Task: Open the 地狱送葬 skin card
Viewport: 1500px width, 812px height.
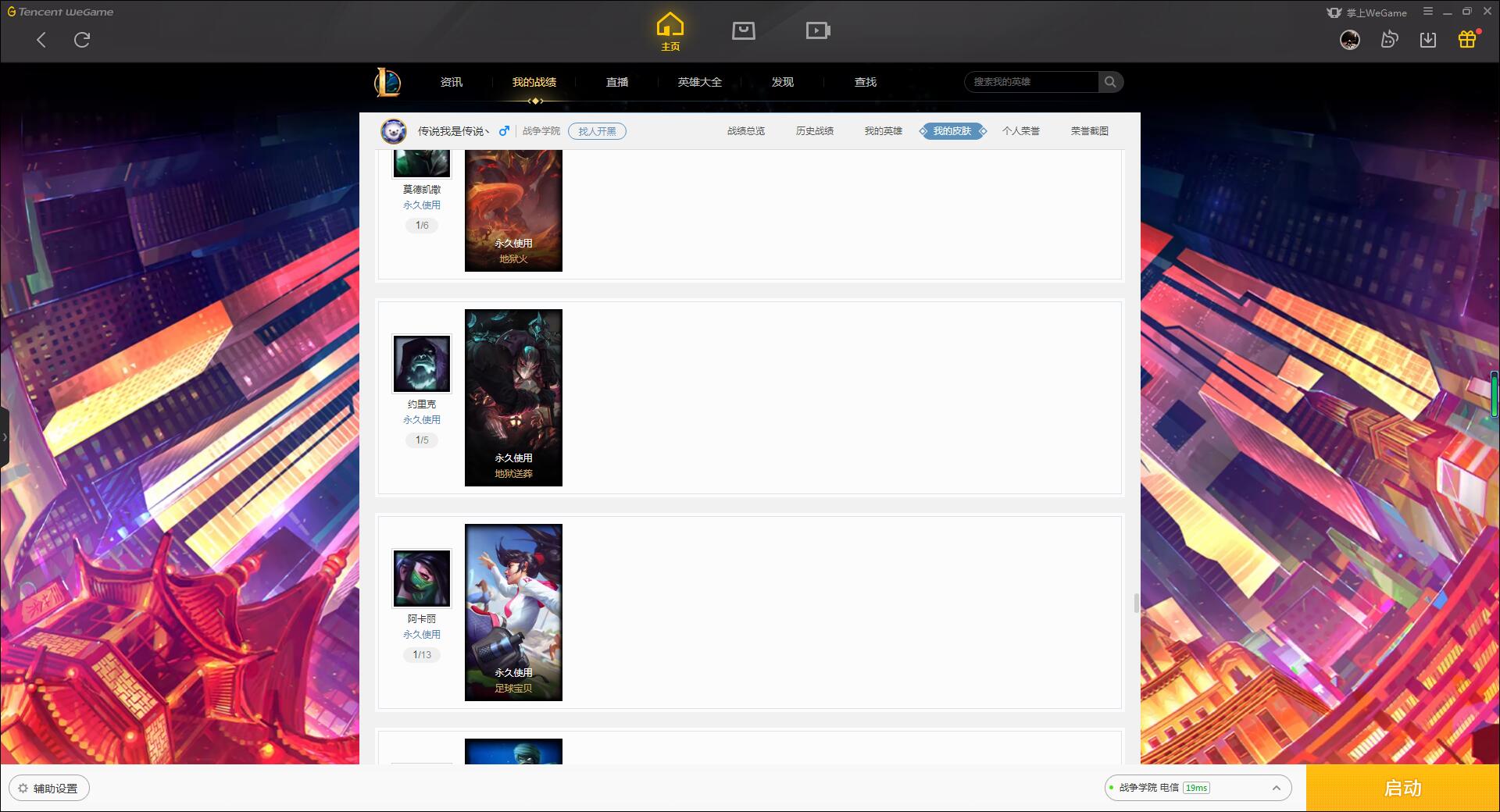Action: coord(513,397)
